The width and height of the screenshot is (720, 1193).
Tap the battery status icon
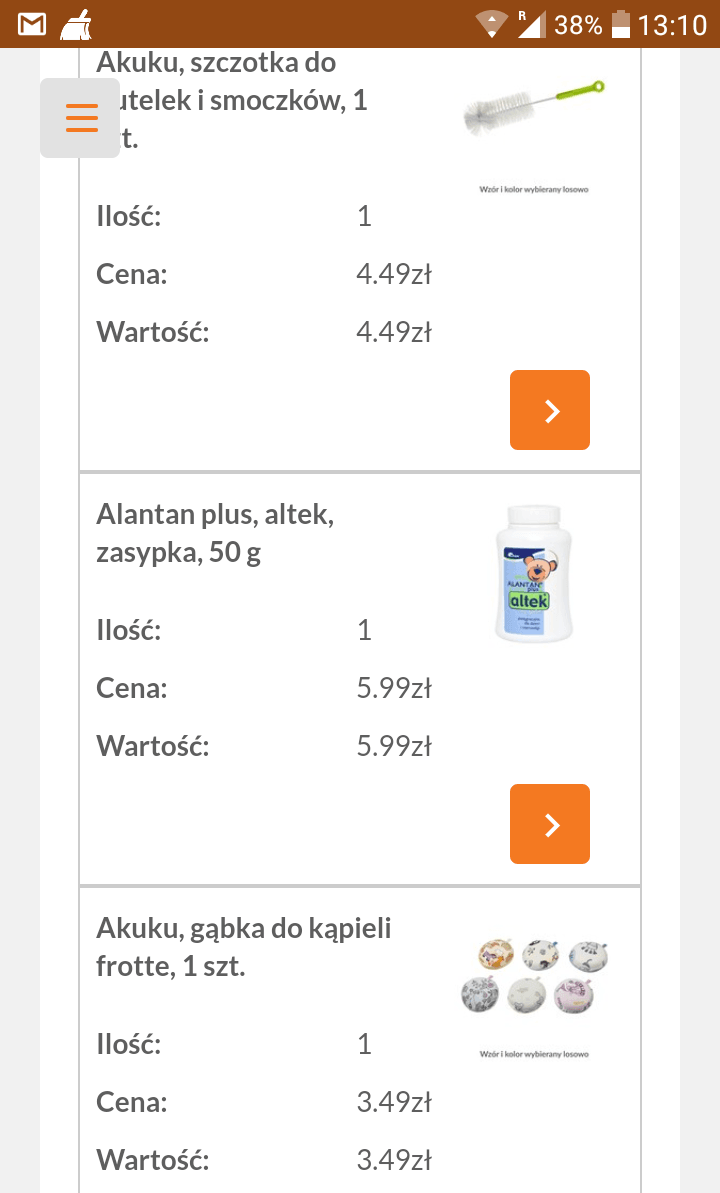(x=621, y=24)
